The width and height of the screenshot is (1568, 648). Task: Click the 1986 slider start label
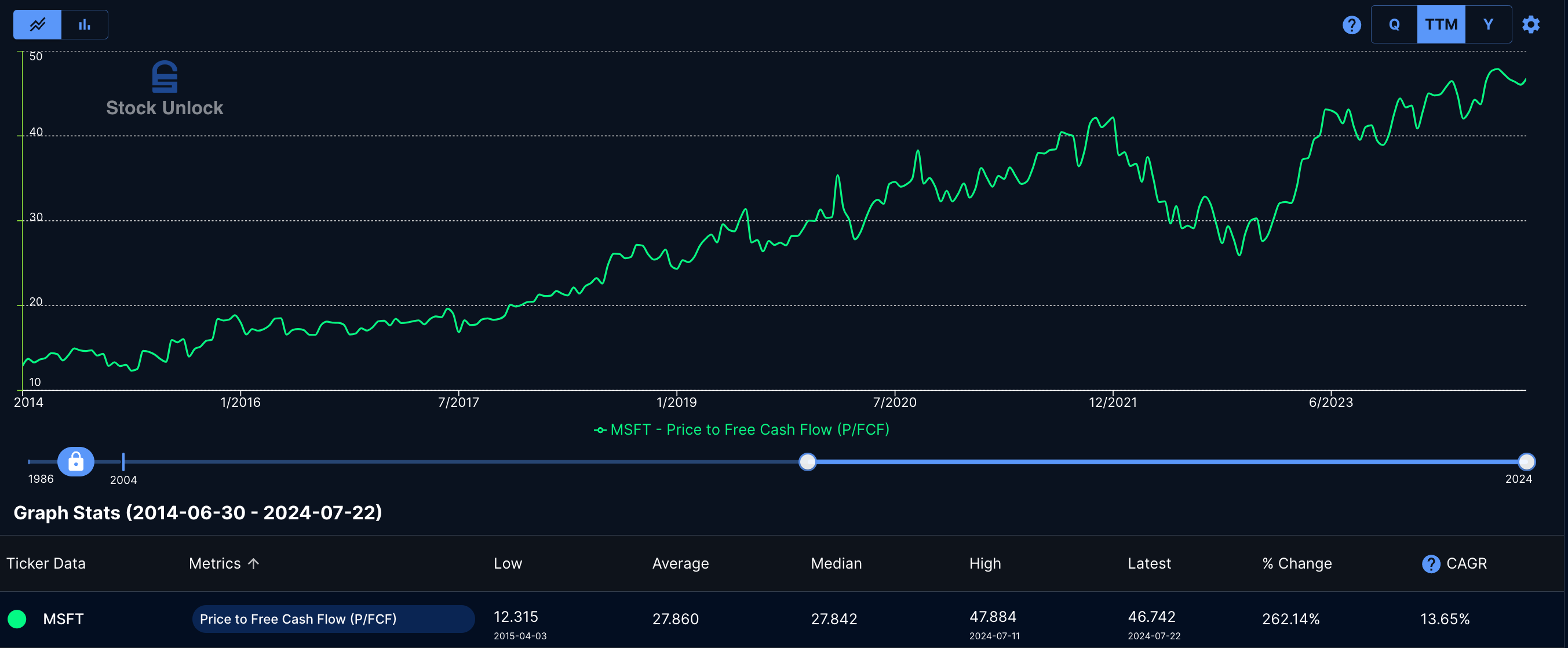click(x=41, y=479)
